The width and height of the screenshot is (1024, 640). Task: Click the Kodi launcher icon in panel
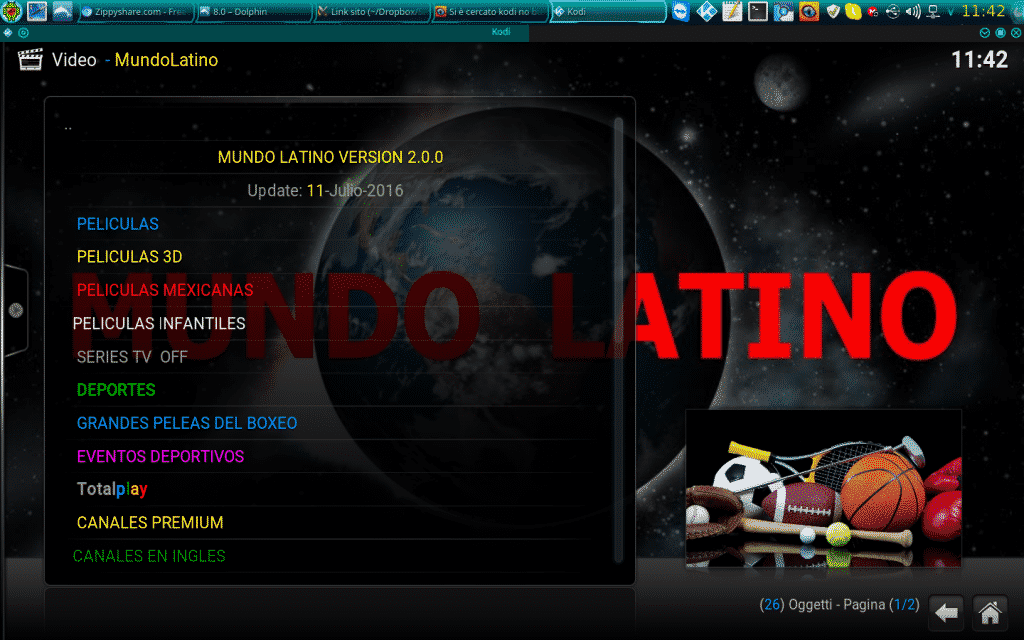[x=707, y=11]
